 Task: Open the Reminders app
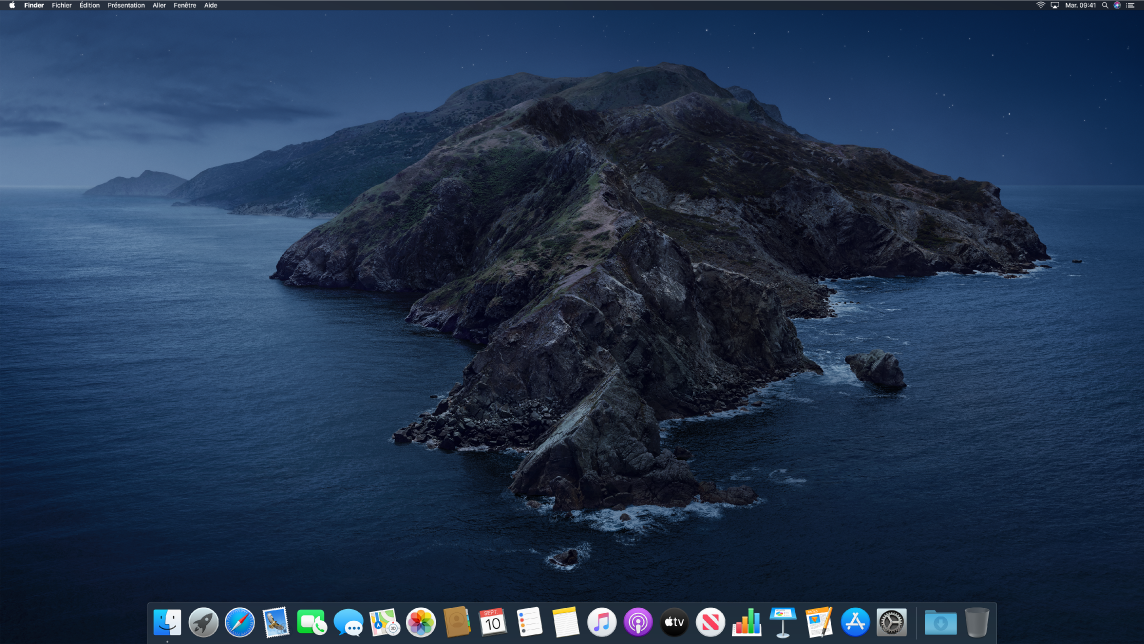[x=527, y=622]
